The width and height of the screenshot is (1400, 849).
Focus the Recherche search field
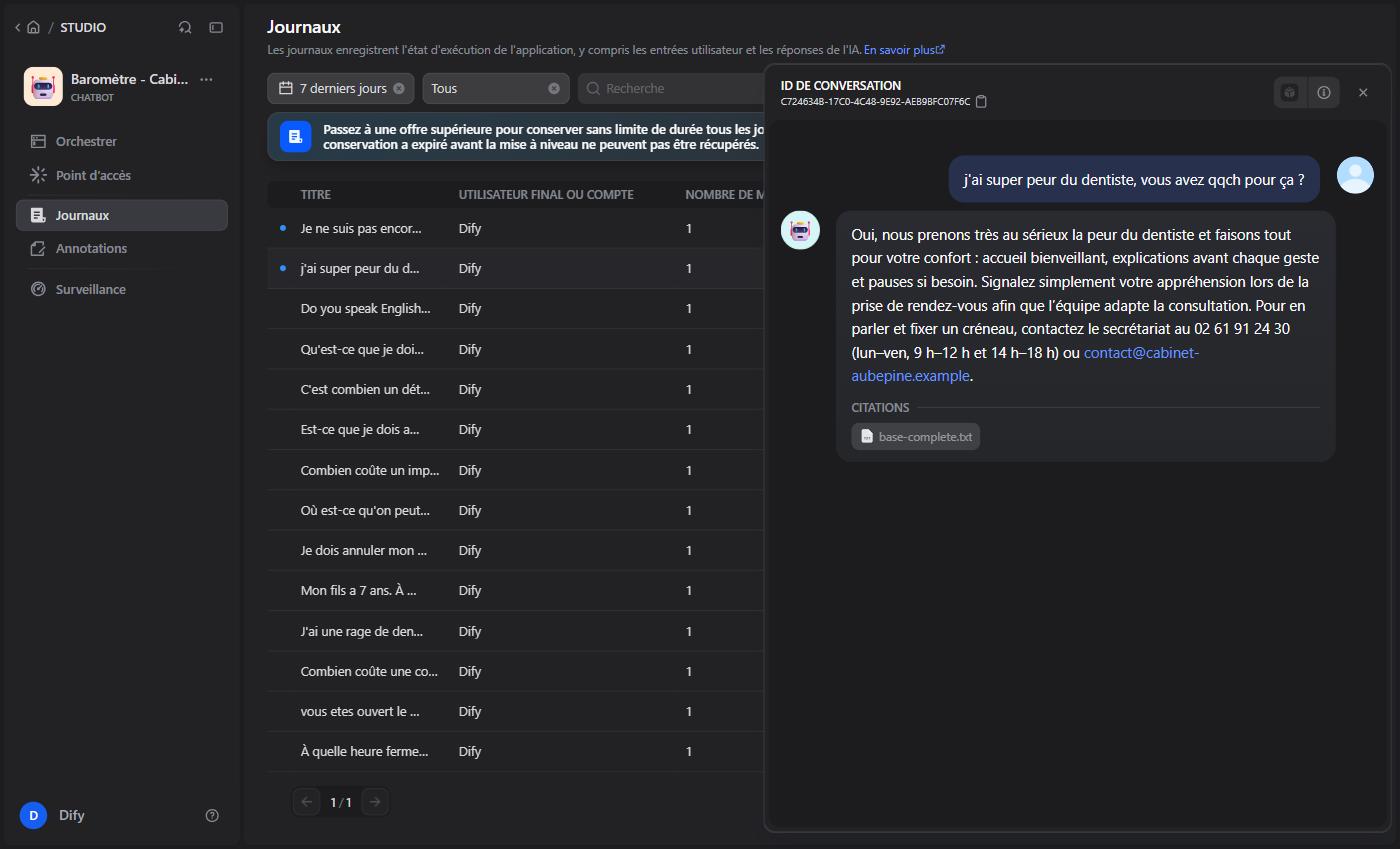tap(672, 88)
